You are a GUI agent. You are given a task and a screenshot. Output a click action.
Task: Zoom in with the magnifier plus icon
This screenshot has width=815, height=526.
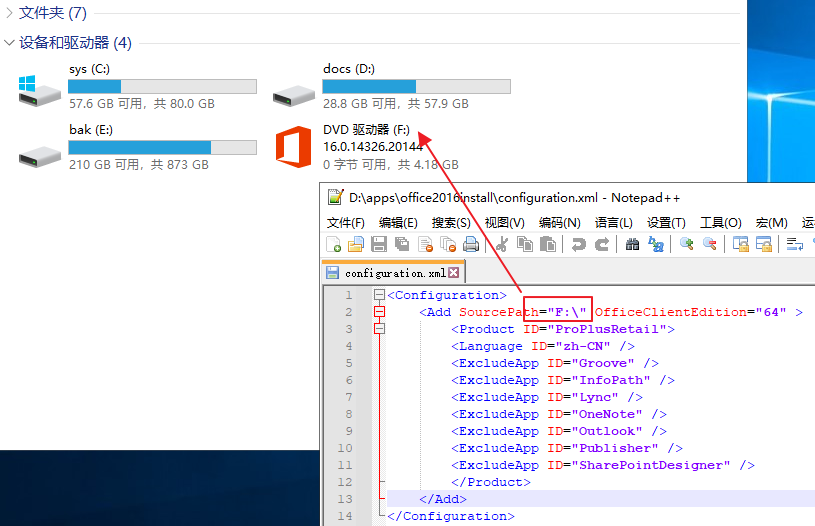pos(687,244)
